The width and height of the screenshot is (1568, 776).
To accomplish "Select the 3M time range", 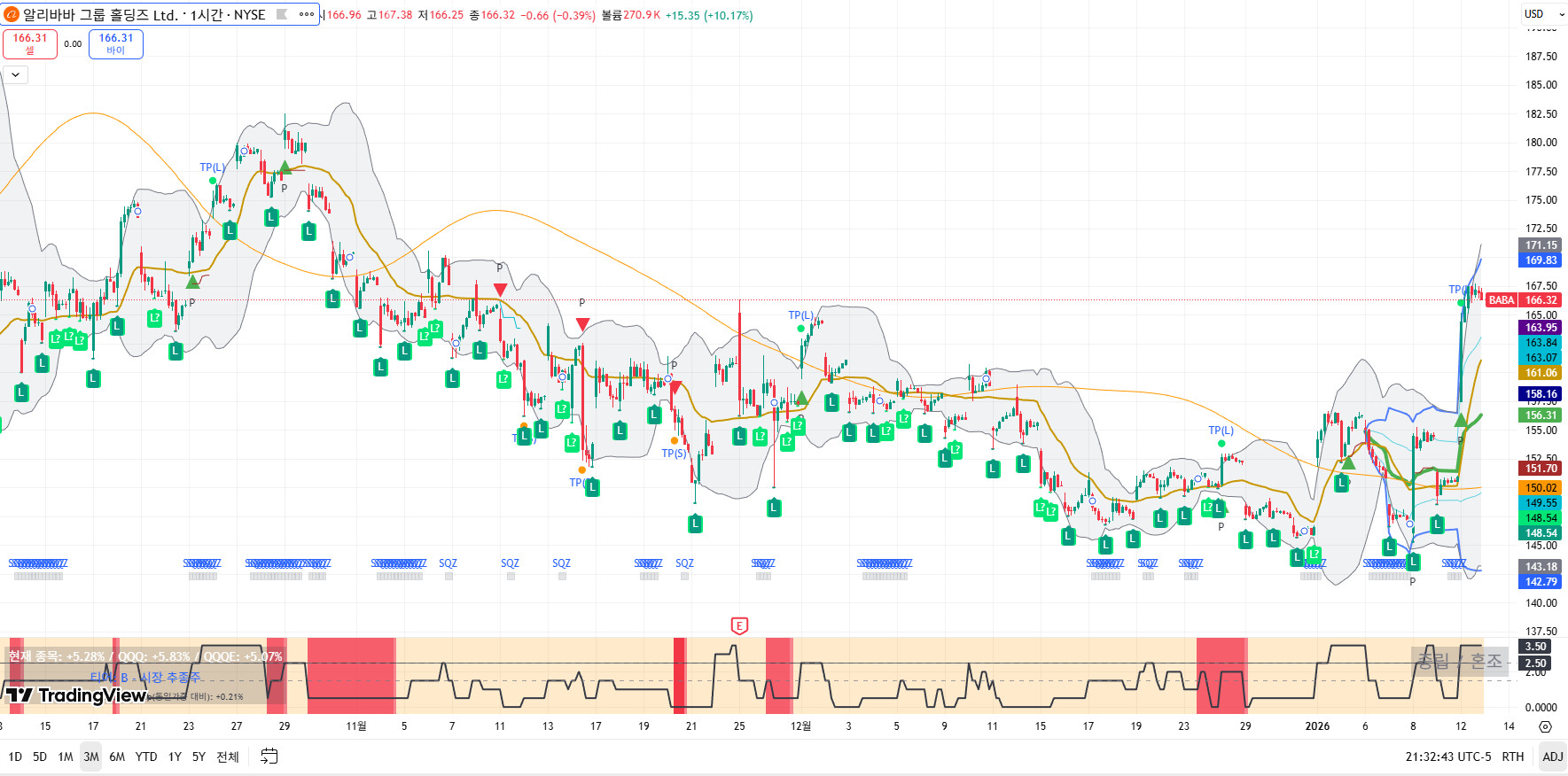I will pos(91,757).
